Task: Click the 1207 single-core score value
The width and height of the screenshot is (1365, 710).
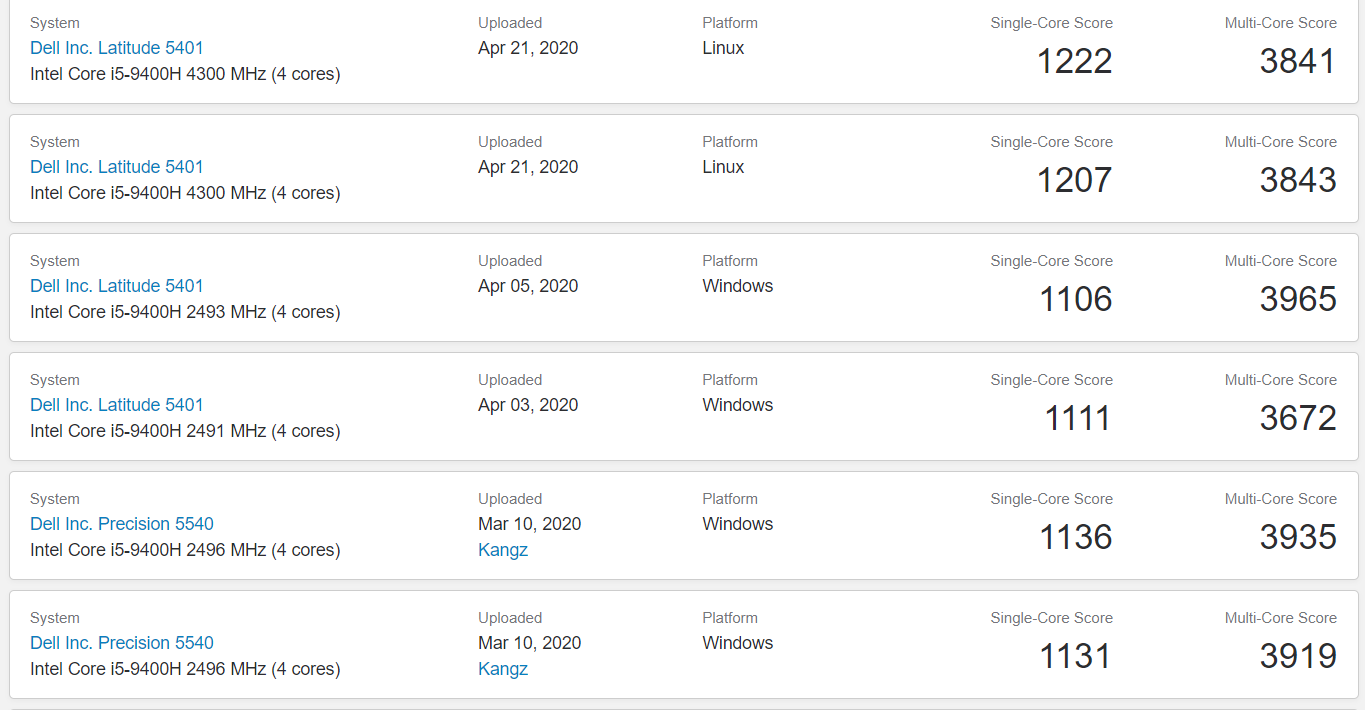Action: click(x=1075, y=180)
